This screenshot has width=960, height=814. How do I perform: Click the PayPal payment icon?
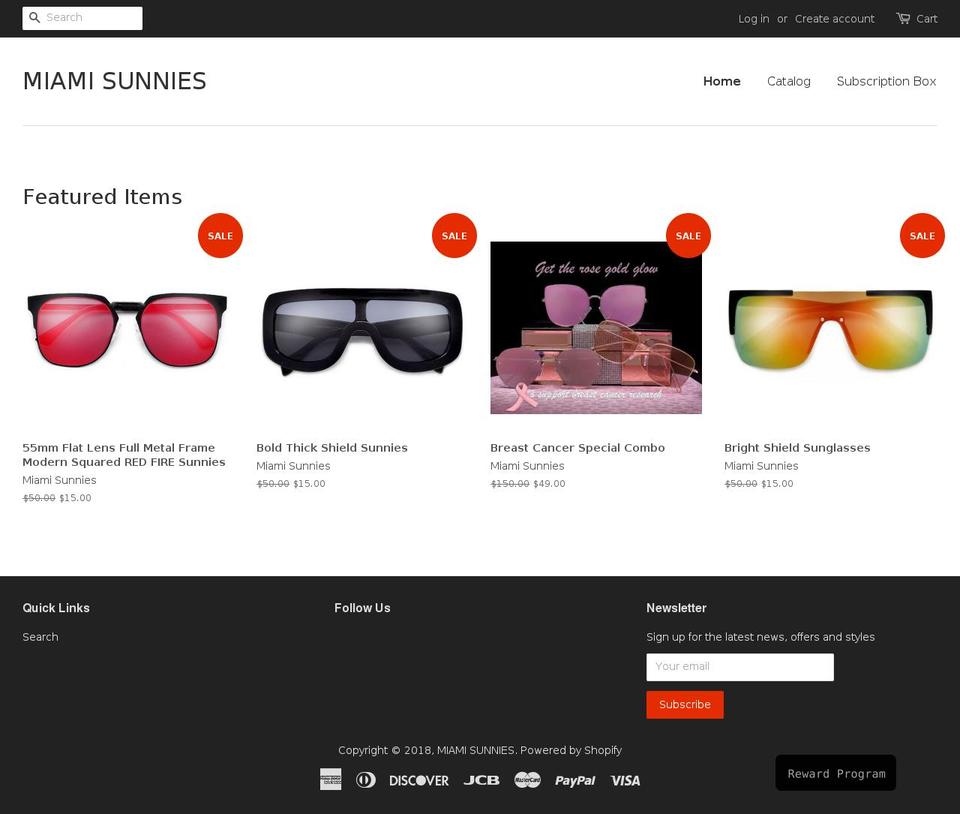pyautogui.click(x=575, y=780)
